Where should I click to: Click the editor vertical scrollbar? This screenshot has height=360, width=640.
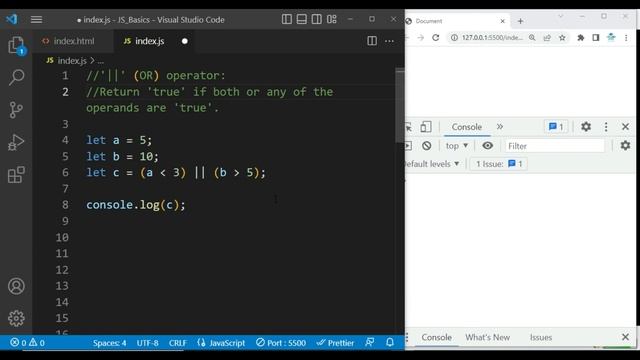pos(400,106)
